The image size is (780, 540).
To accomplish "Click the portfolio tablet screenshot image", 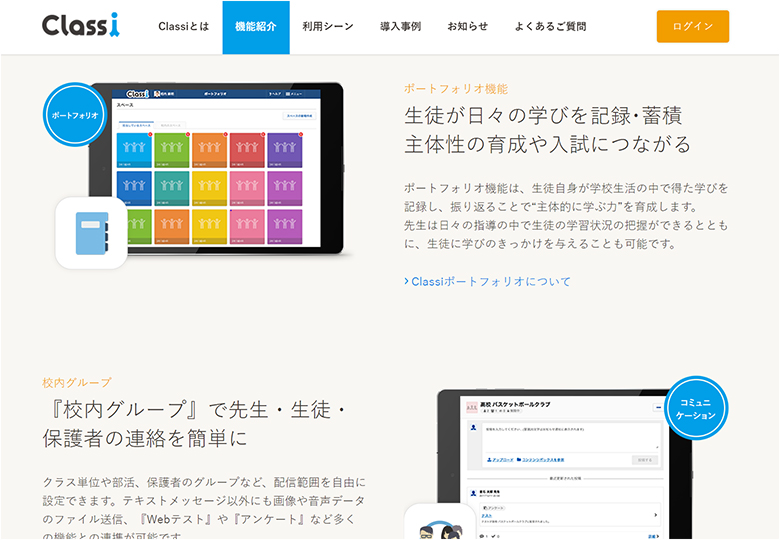I will point(215,168).
